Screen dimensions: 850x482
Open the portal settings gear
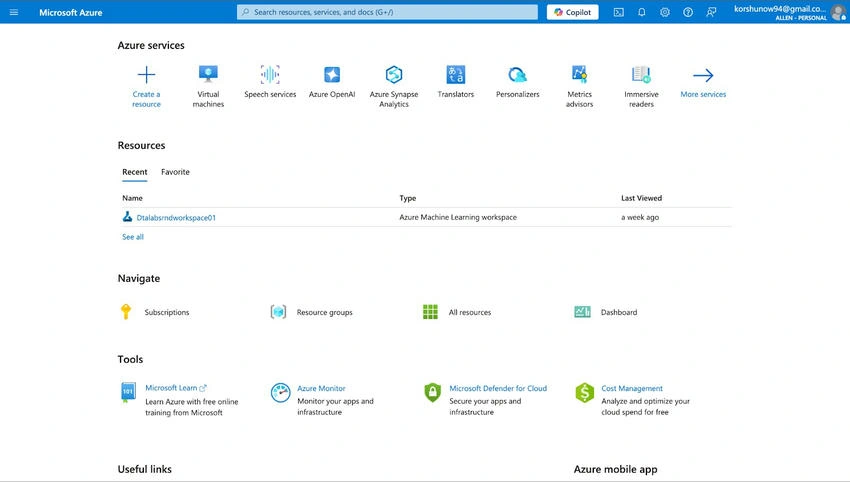click(665, 12)
